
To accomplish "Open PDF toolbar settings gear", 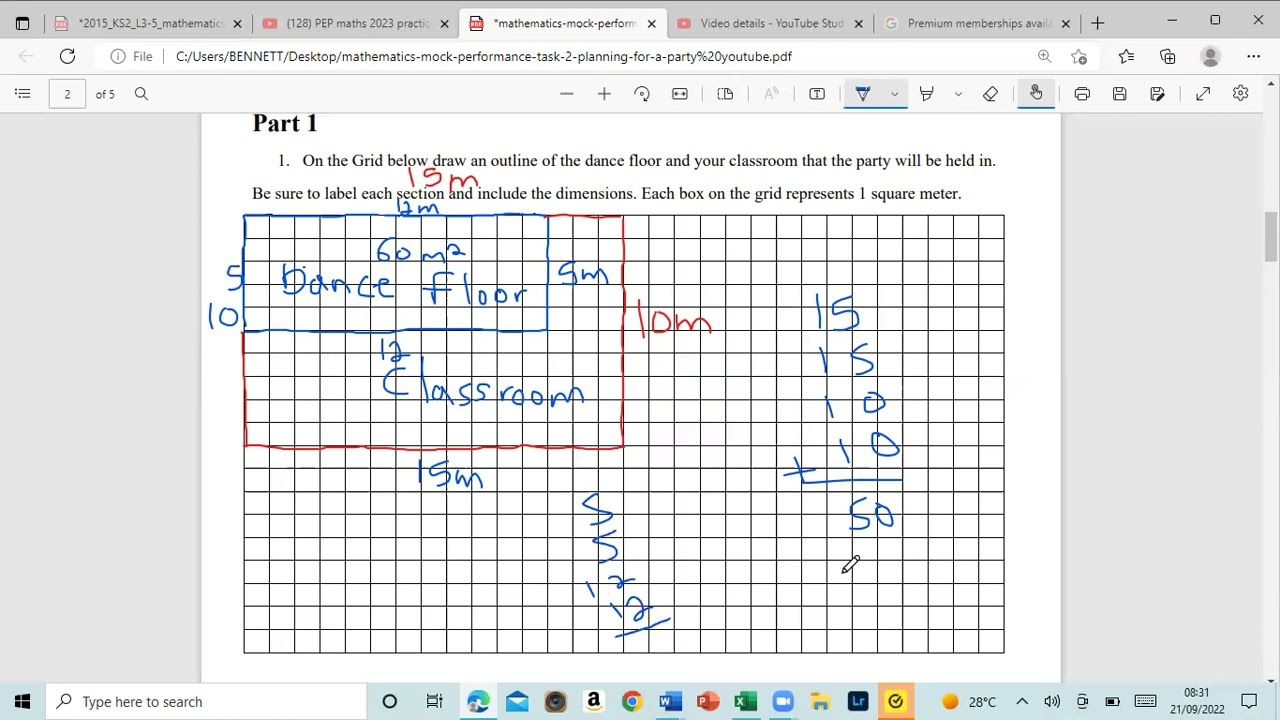I will (x=1240, y=94).
